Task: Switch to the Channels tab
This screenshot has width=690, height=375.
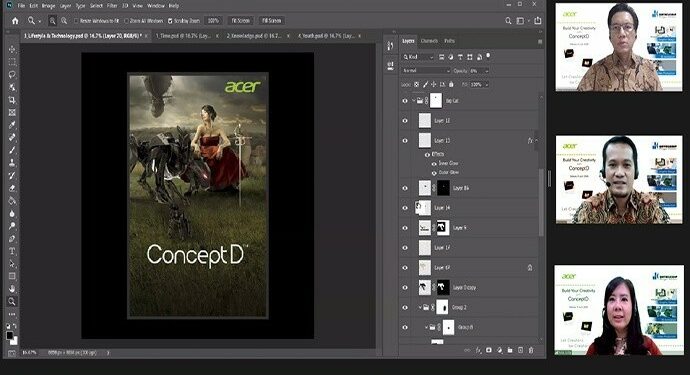Action: coord(429,41)
